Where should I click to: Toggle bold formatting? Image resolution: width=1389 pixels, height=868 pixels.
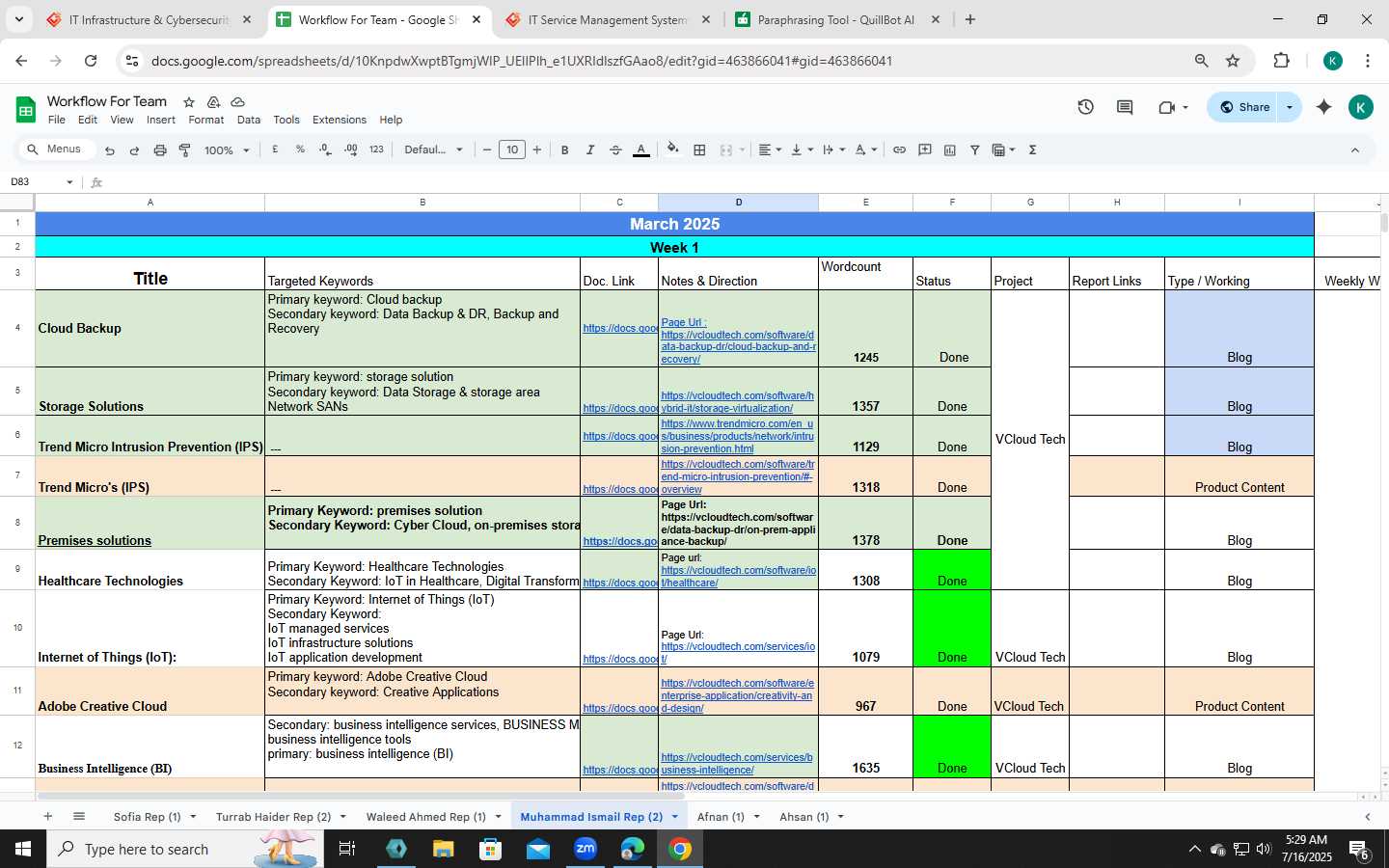pyautogui.click(x=564, y=149)
